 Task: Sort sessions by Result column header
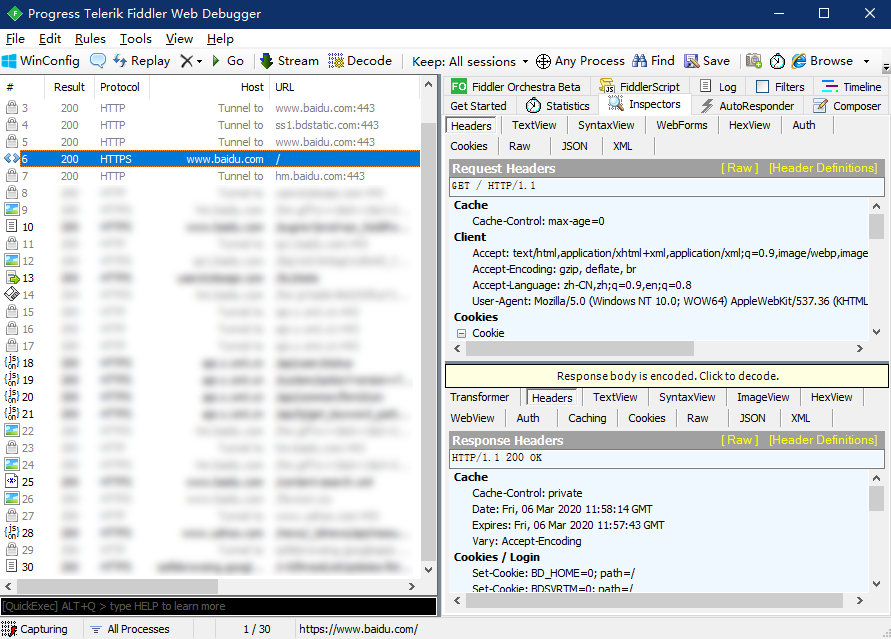tap(69, 87)
